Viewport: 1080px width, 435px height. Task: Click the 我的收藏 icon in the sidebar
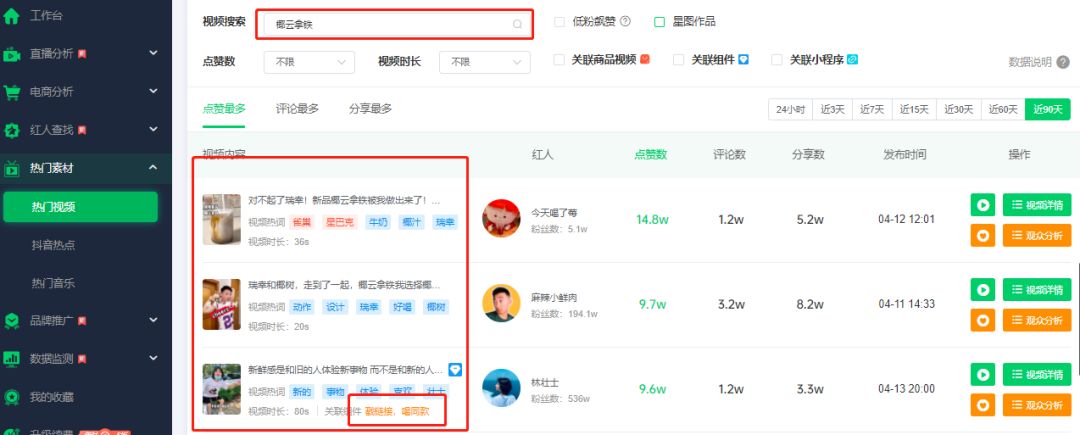12,396
